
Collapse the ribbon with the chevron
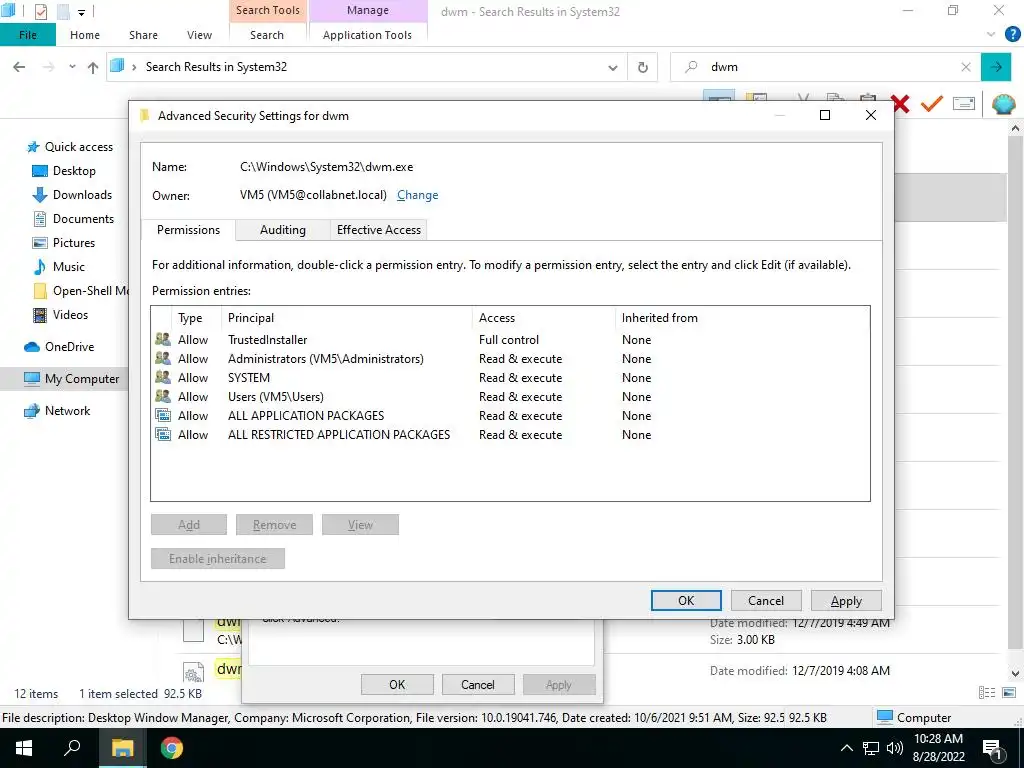pos(991,35)
